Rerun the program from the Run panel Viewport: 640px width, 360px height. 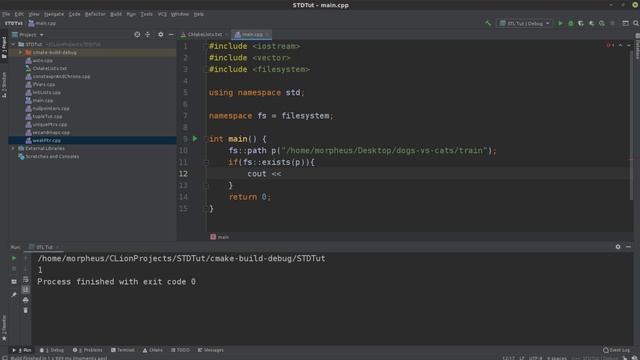point(14,258)
